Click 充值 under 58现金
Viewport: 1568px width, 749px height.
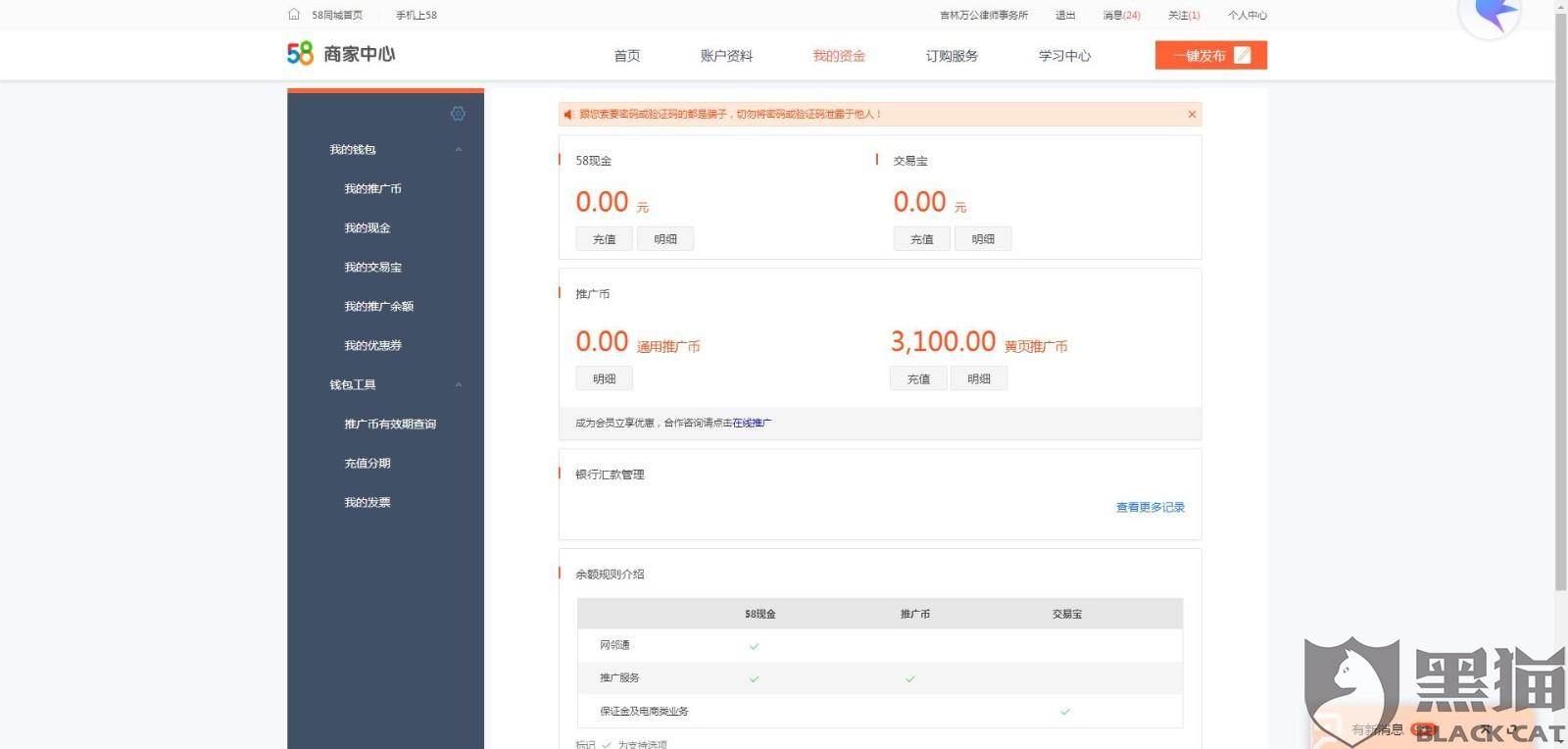[604, 239]
